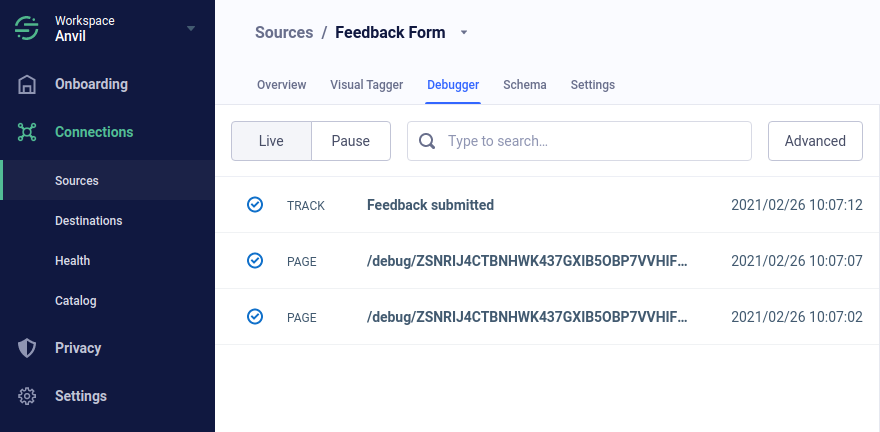The width and height of the screenshot is (880, 432).
Task: Switch debugger to Live mode
Action: (x=271, y=141)
